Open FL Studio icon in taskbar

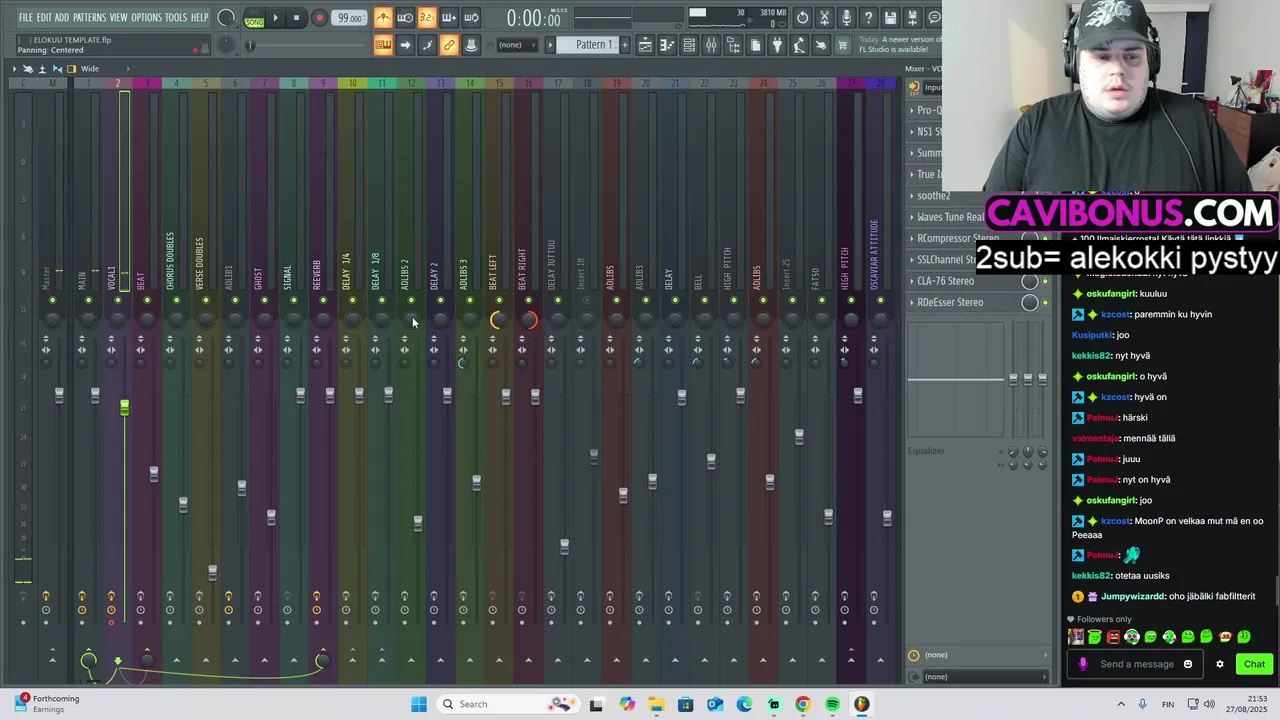click(x=861, y=704)
